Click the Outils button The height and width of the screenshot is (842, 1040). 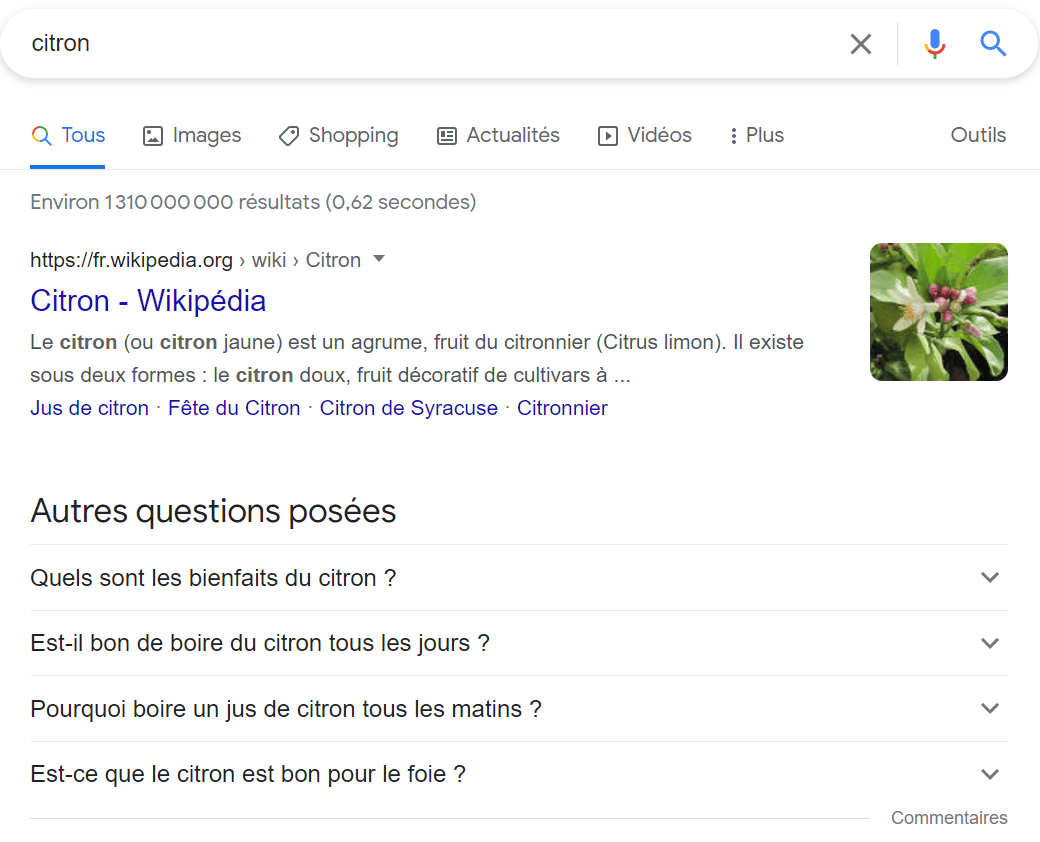[978, 135]
